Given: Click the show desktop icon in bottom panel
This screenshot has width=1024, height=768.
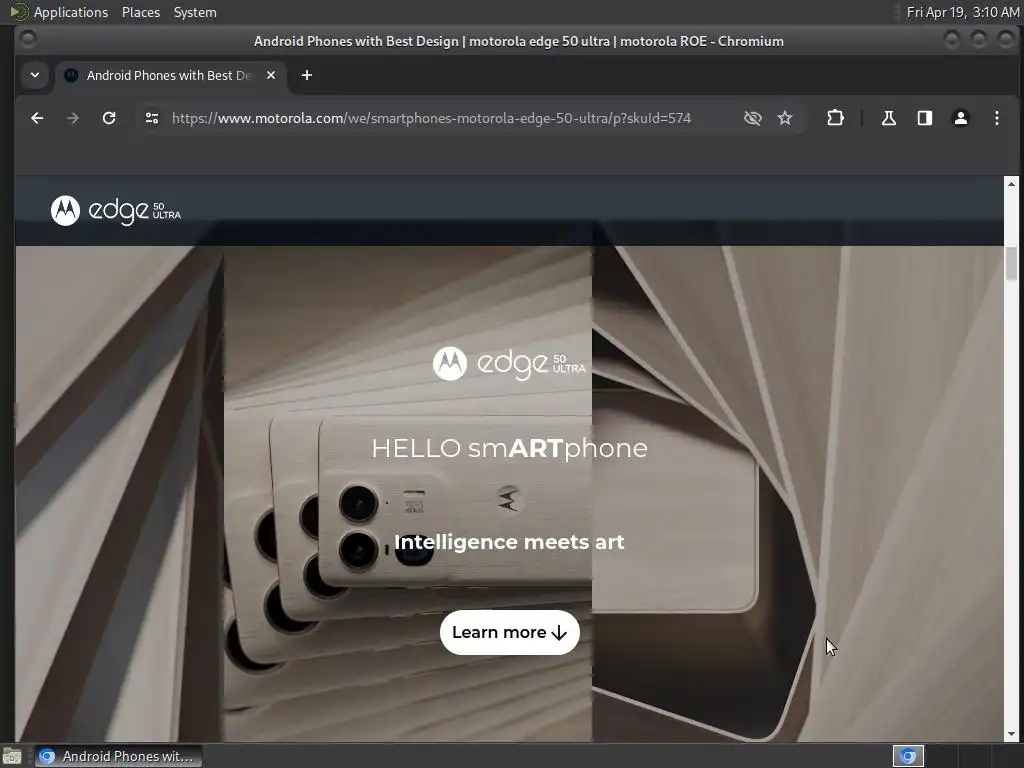Looking at the screenshot, I should point(12,756).
